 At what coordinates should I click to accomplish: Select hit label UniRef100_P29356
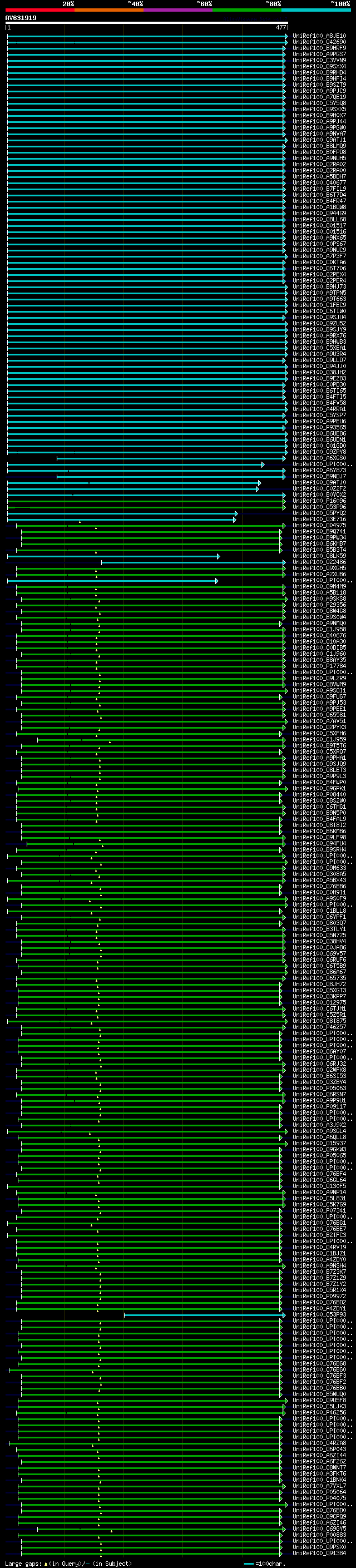(319, 605)
